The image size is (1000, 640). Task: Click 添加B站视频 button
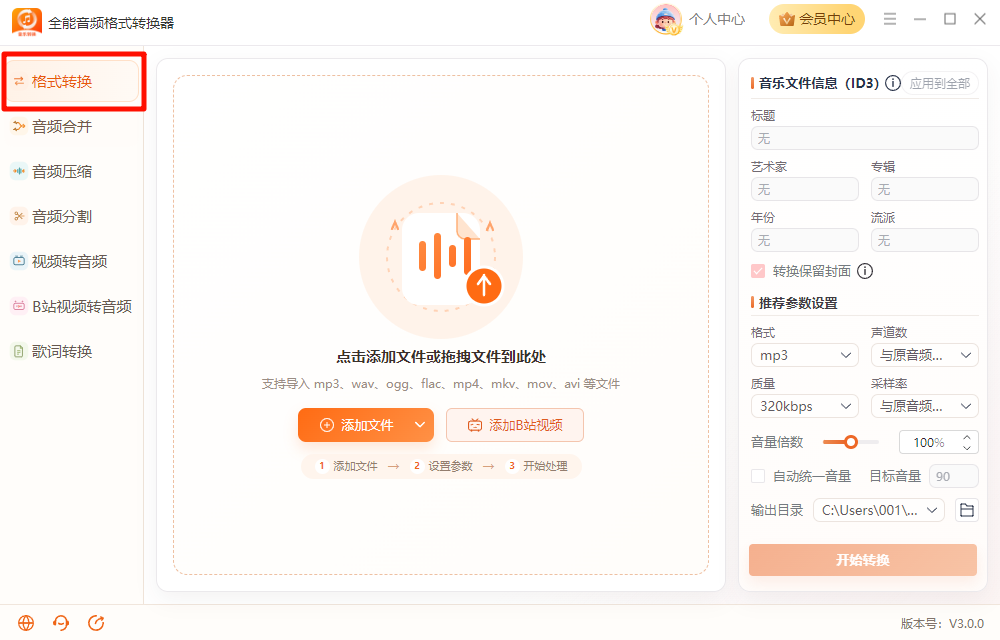(x=515, y=425)
